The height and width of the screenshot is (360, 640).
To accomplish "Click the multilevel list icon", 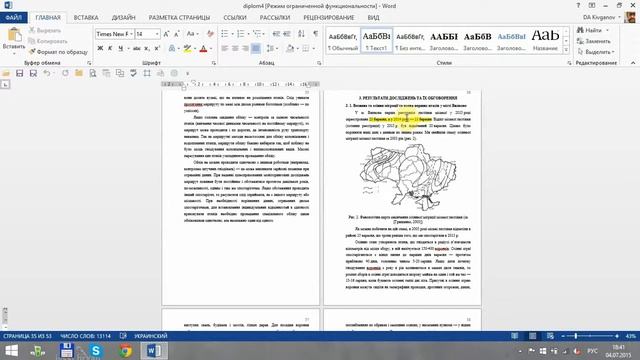I will [x=256, y=34].
